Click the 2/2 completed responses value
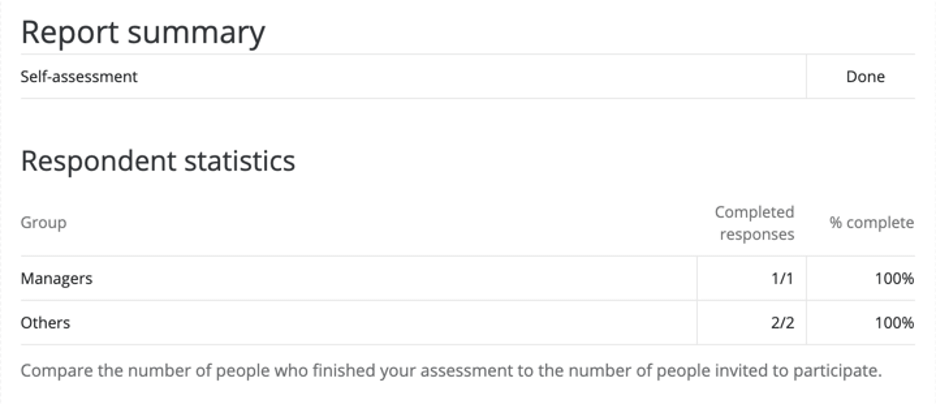The image size is (936, 404). click(783, 323)
